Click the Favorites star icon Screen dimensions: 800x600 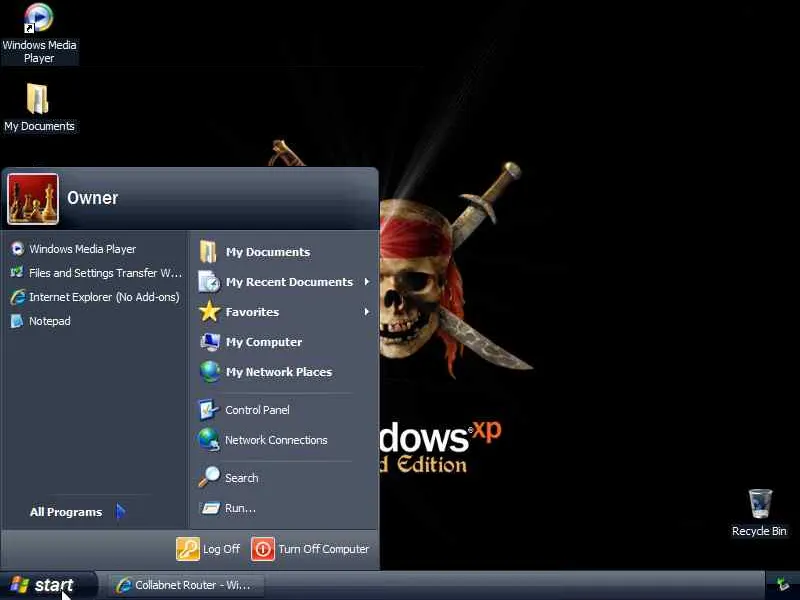pyautogui.click(x=209, y=311)
